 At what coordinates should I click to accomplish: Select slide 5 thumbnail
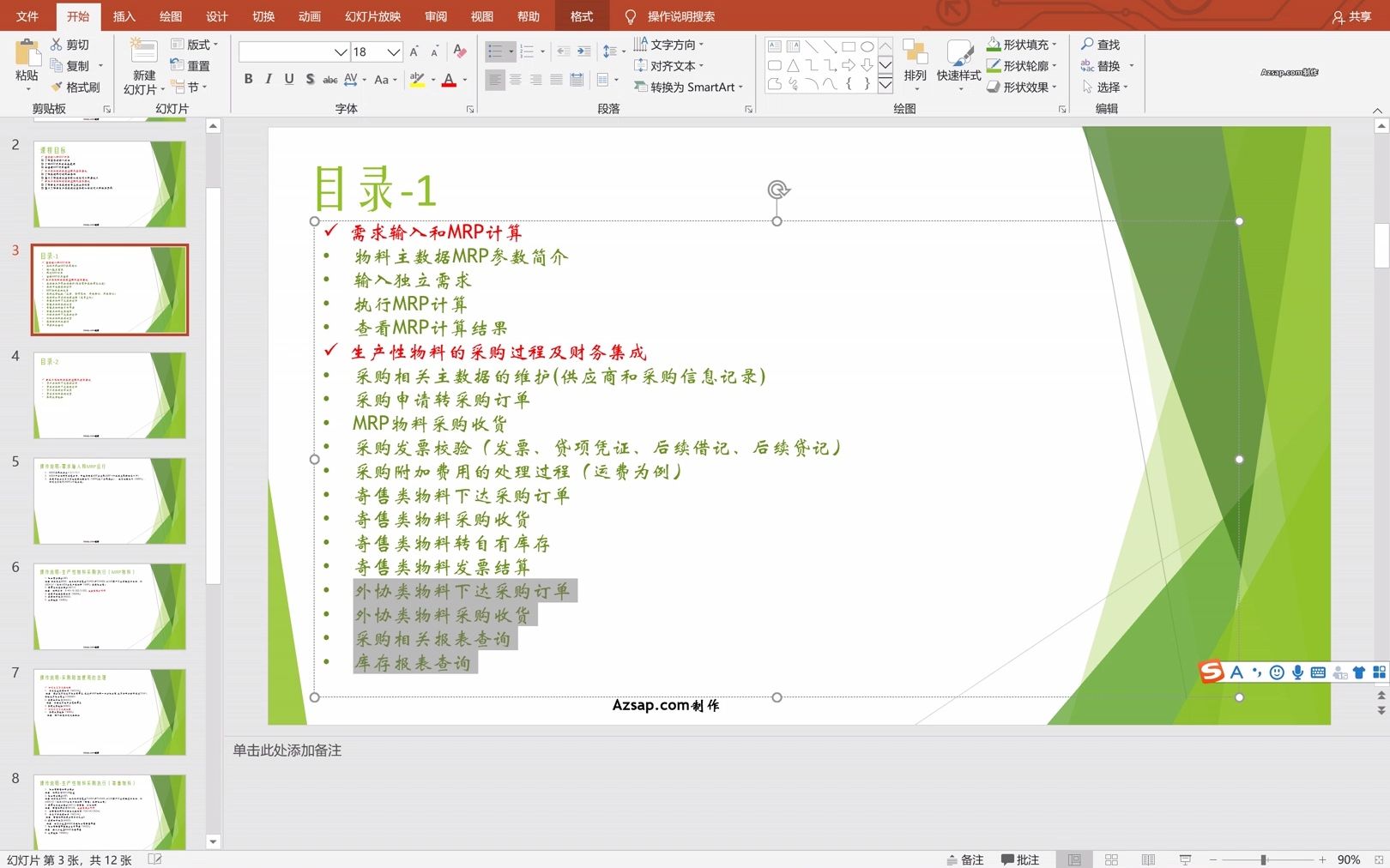click(110, 501)
